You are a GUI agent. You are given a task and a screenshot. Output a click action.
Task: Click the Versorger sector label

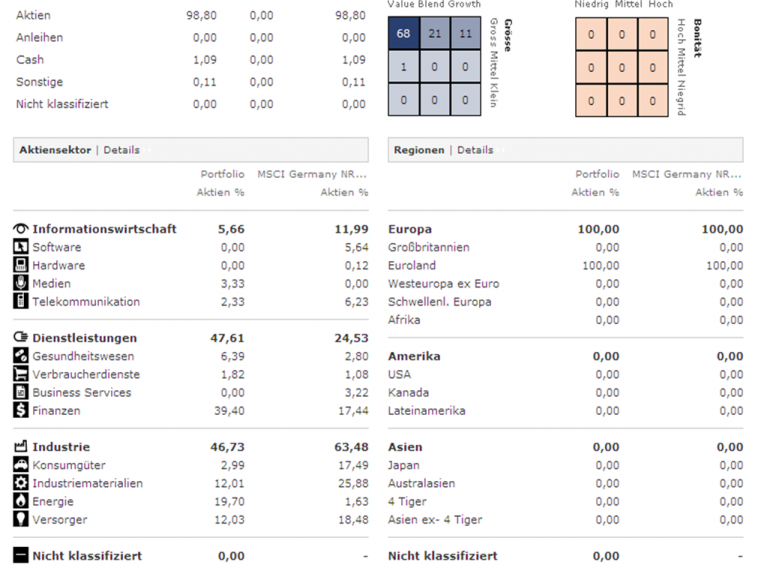tap(60, 520)
